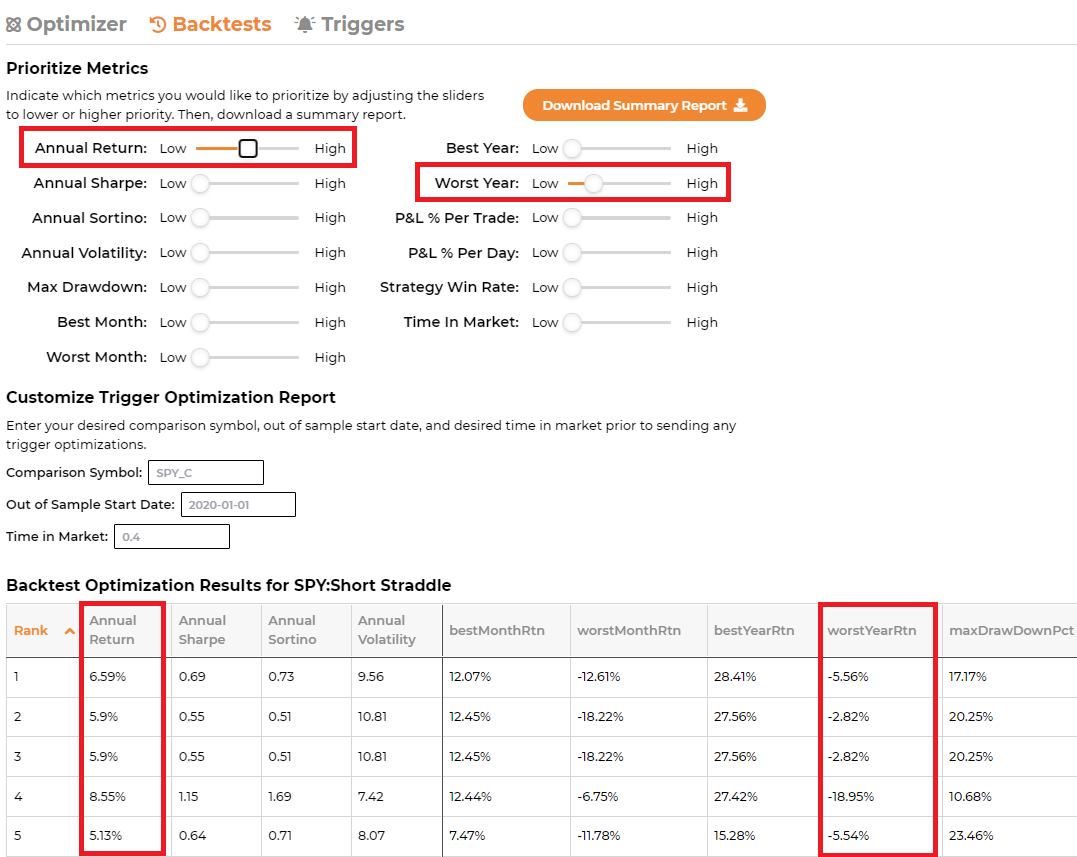Open the Optimizer tab

pos(67,24)
